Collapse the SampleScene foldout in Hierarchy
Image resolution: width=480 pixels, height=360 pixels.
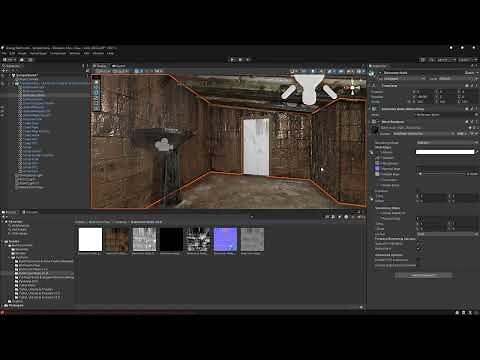coord(10,75)
